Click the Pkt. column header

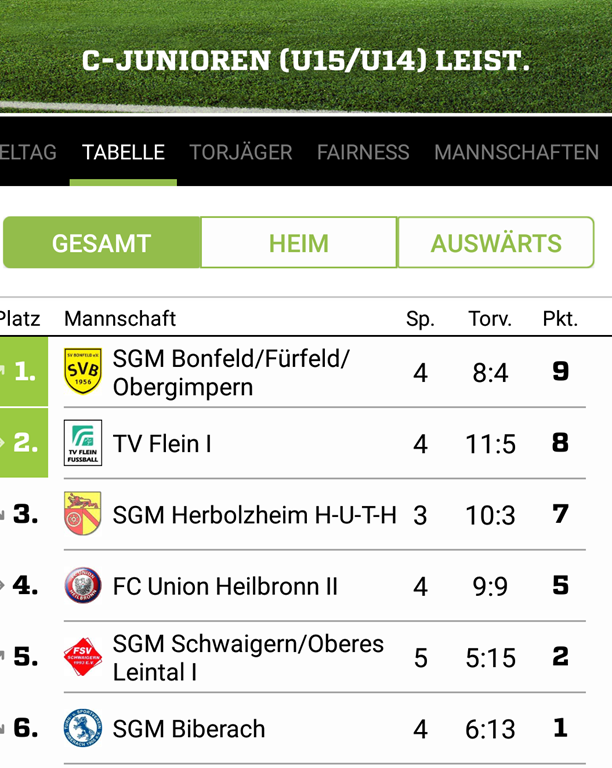[560, 319]
